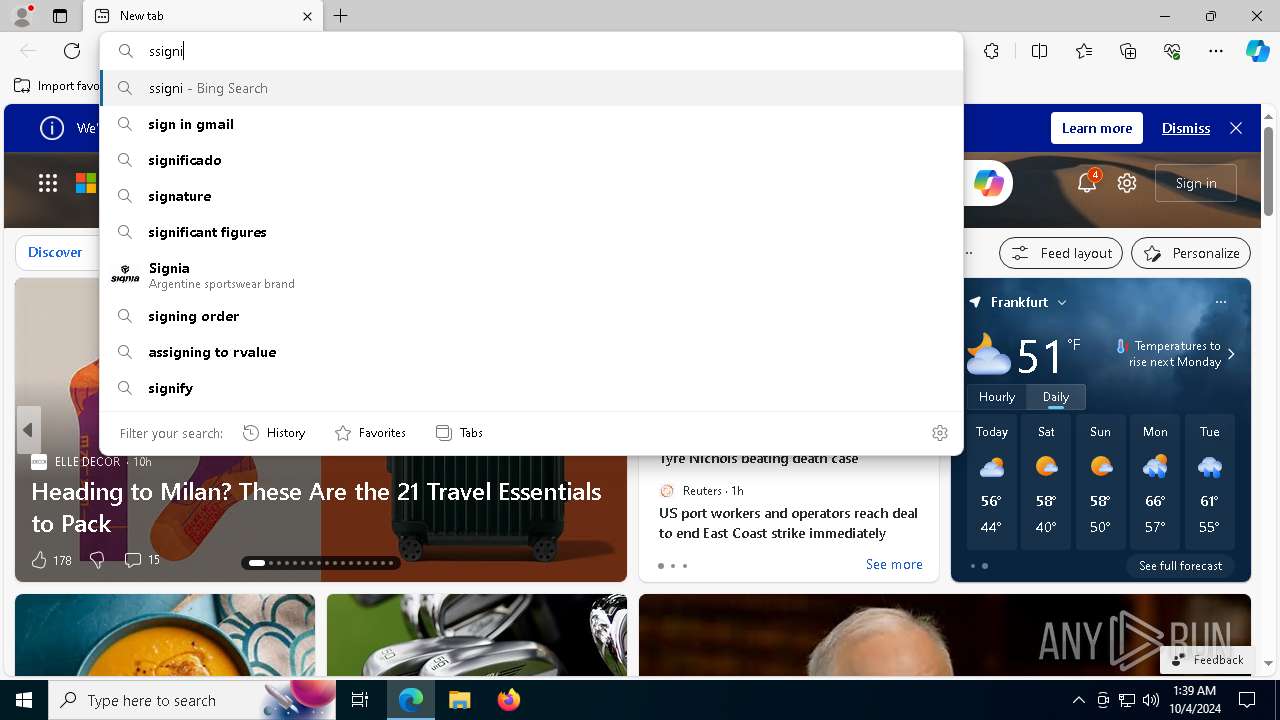Click the taskbar clock and date
This screenshot has width=1280, height=720.
[1194, 700]
